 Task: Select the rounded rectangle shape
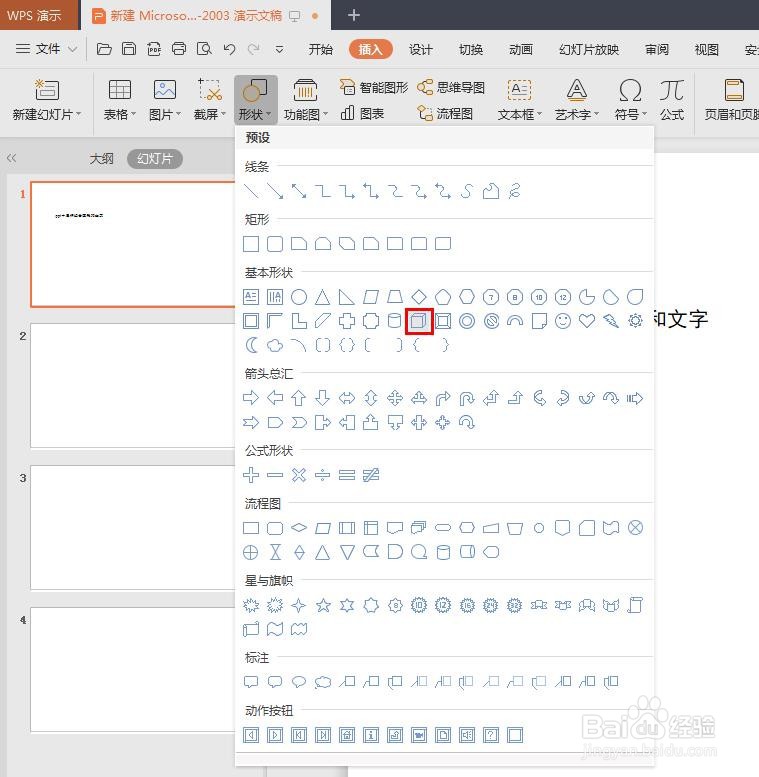point(275,244)
